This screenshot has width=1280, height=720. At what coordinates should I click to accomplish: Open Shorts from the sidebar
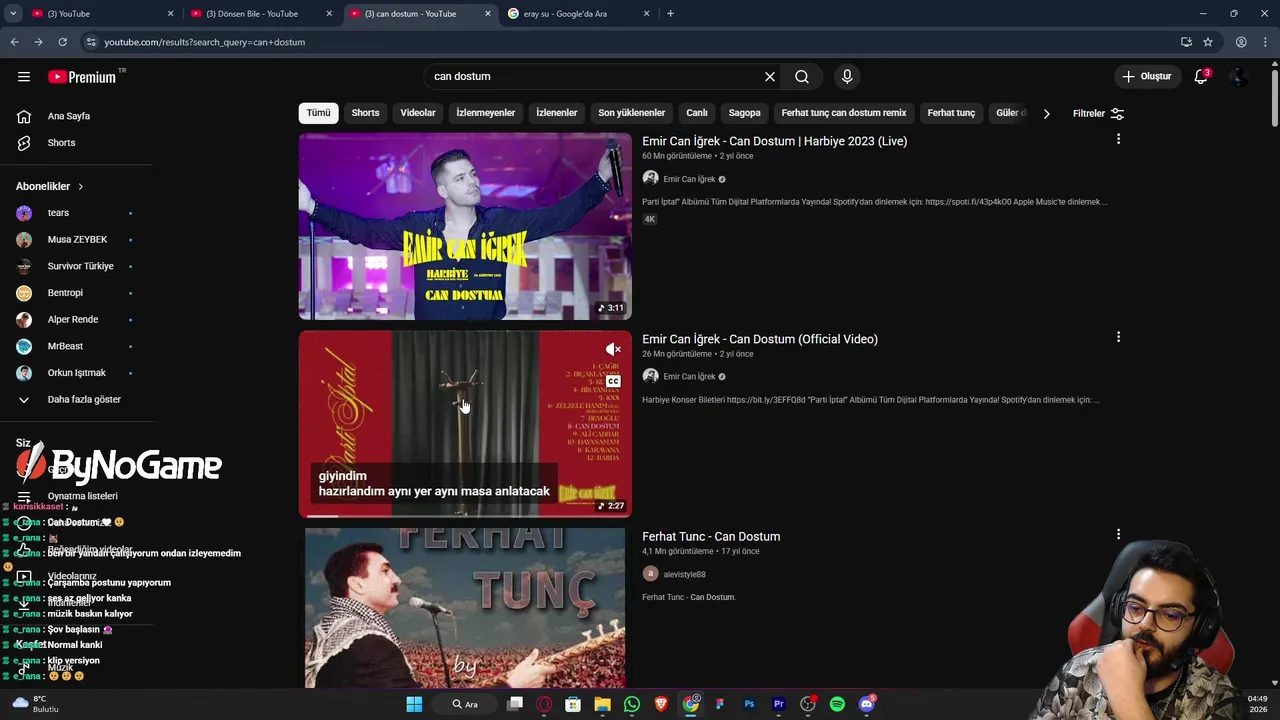pos(61,143)
